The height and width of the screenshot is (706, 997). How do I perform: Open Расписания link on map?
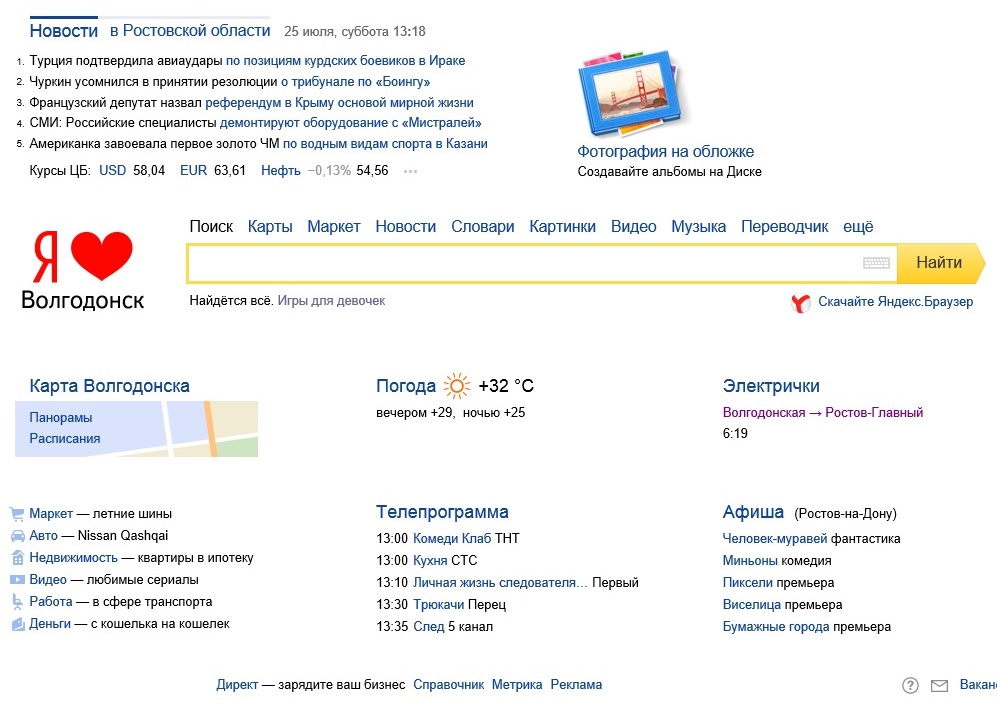64,439
